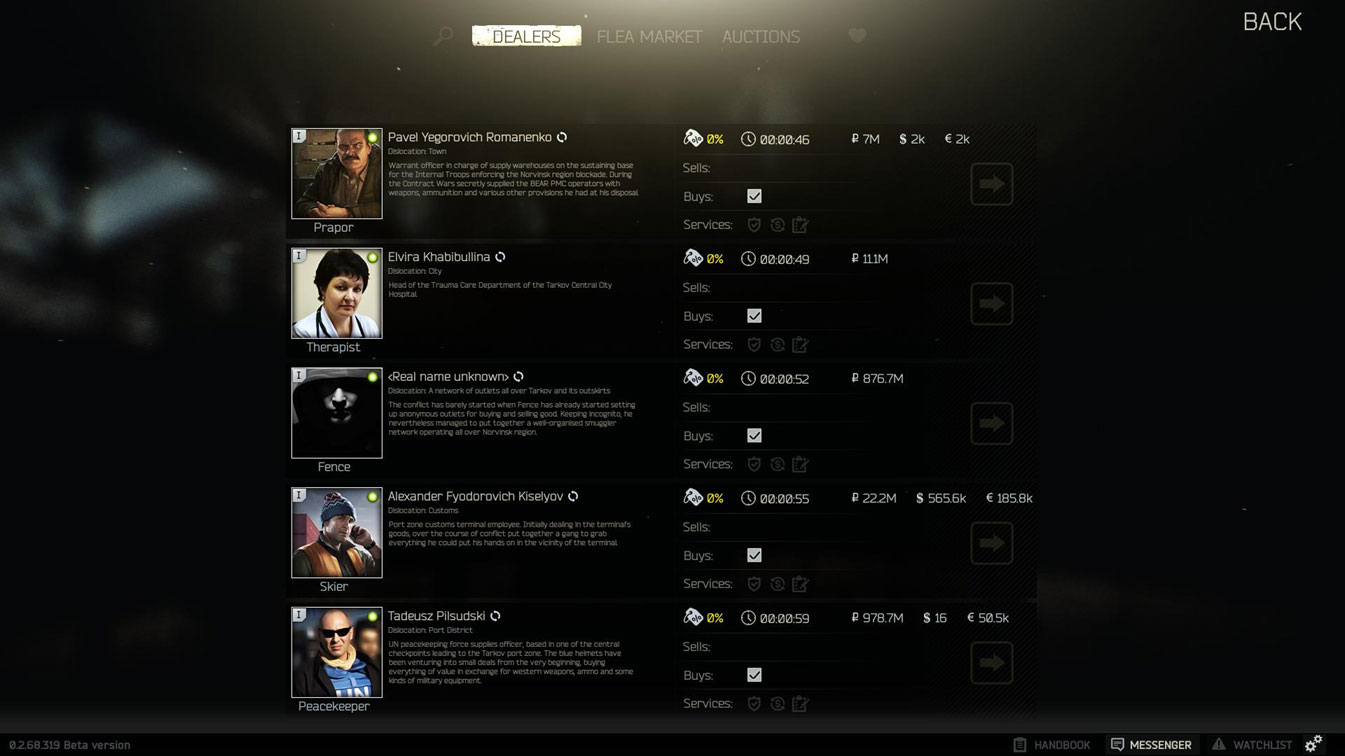Screen dimensions: 1345x756
Task: Uncheck the Buys checkbox for Fence
Action: click(x=754, y=436)
